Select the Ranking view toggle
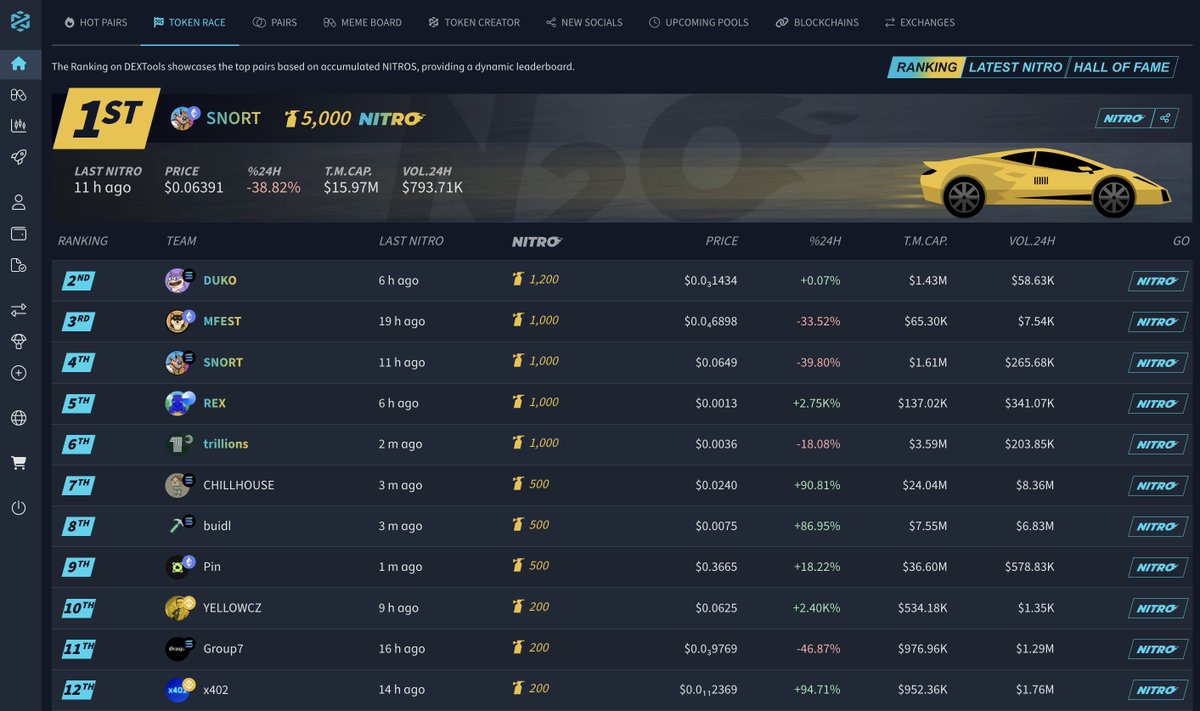The image size is (1200, 711). (925, 67)
